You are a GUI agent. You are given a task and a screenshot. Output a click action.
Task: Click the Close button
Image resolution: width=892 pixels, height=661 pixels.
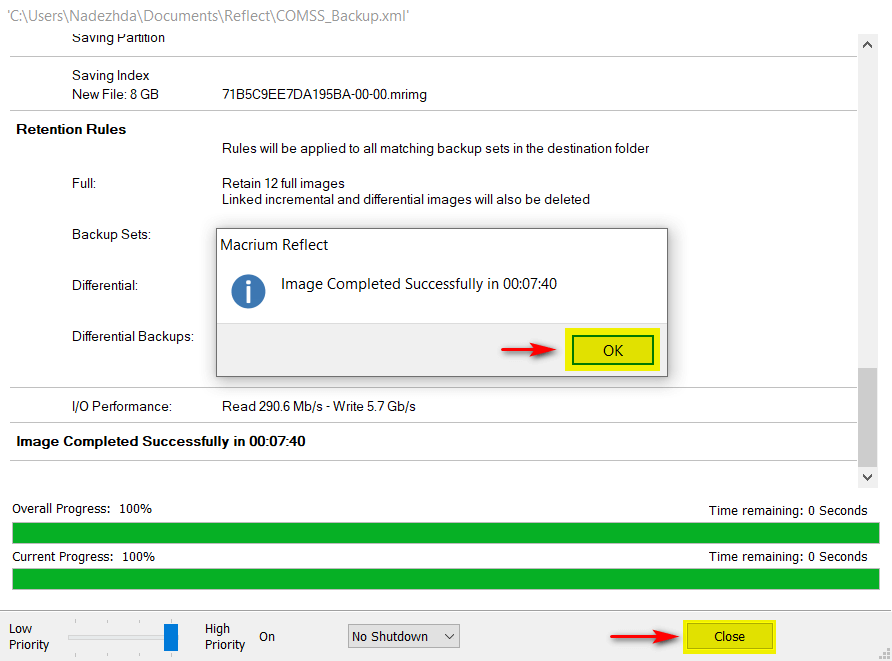(x=729, y=636)
